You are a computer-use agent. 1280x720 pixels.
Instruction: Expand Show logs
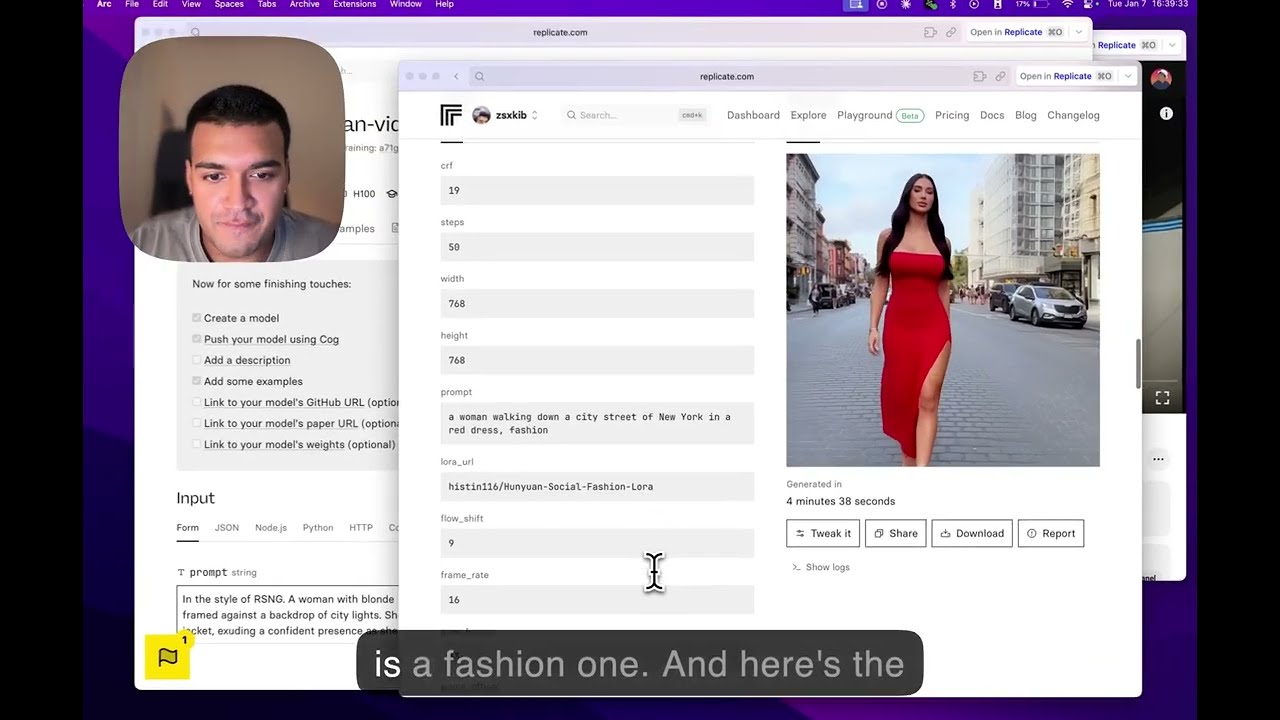820,567
